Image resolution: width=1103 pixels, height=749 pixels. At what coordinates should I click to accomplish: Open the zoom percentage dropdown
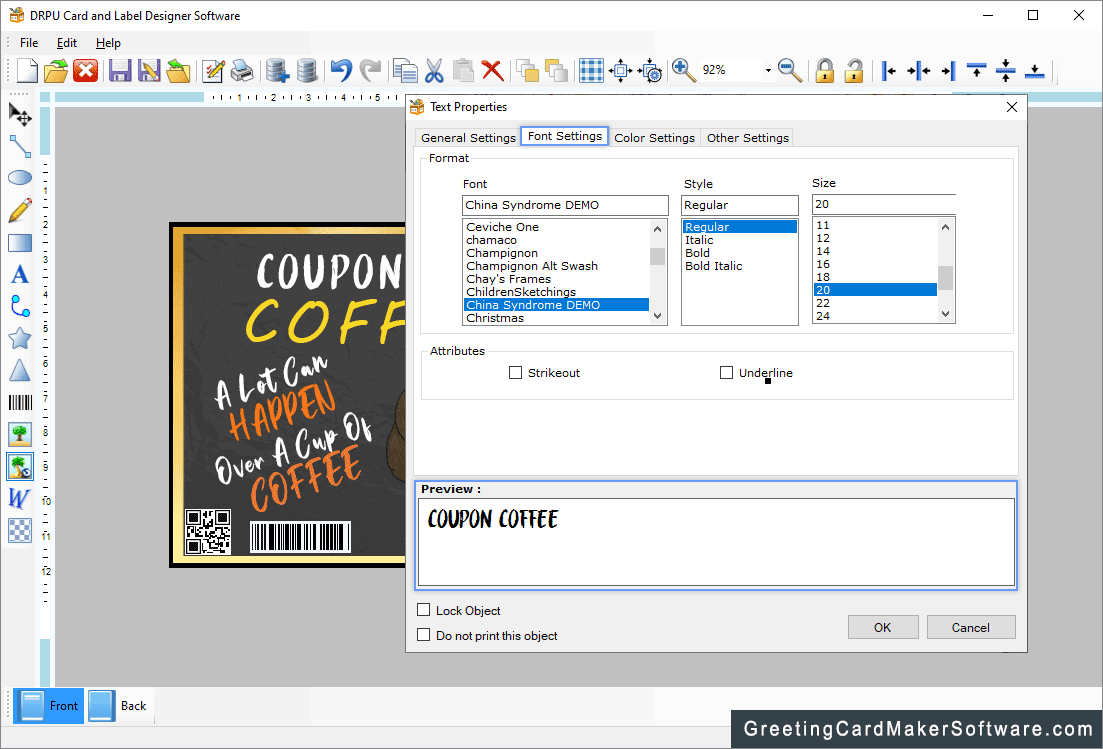tap(767, 70)
